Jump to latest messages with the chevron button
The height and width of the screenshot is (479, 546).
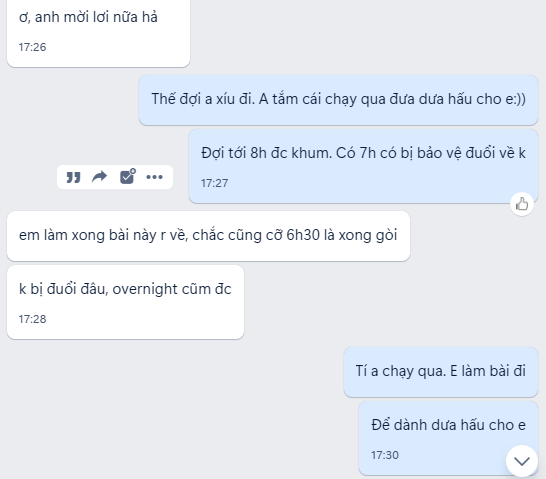pos(522,461)
